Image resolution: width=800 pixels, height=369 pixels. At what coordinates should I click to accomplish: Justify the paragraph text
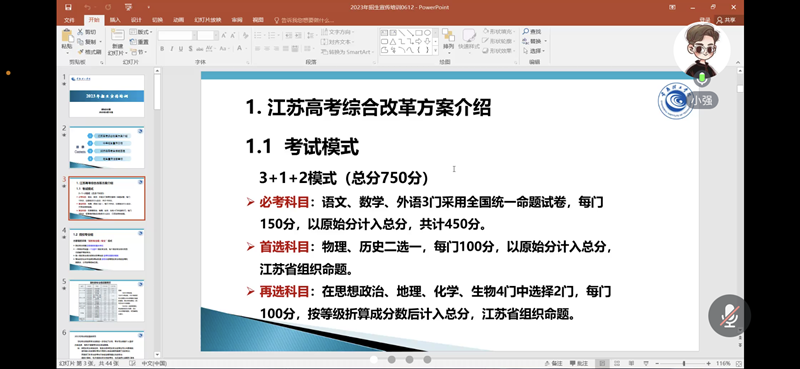(x=287, y=49)
